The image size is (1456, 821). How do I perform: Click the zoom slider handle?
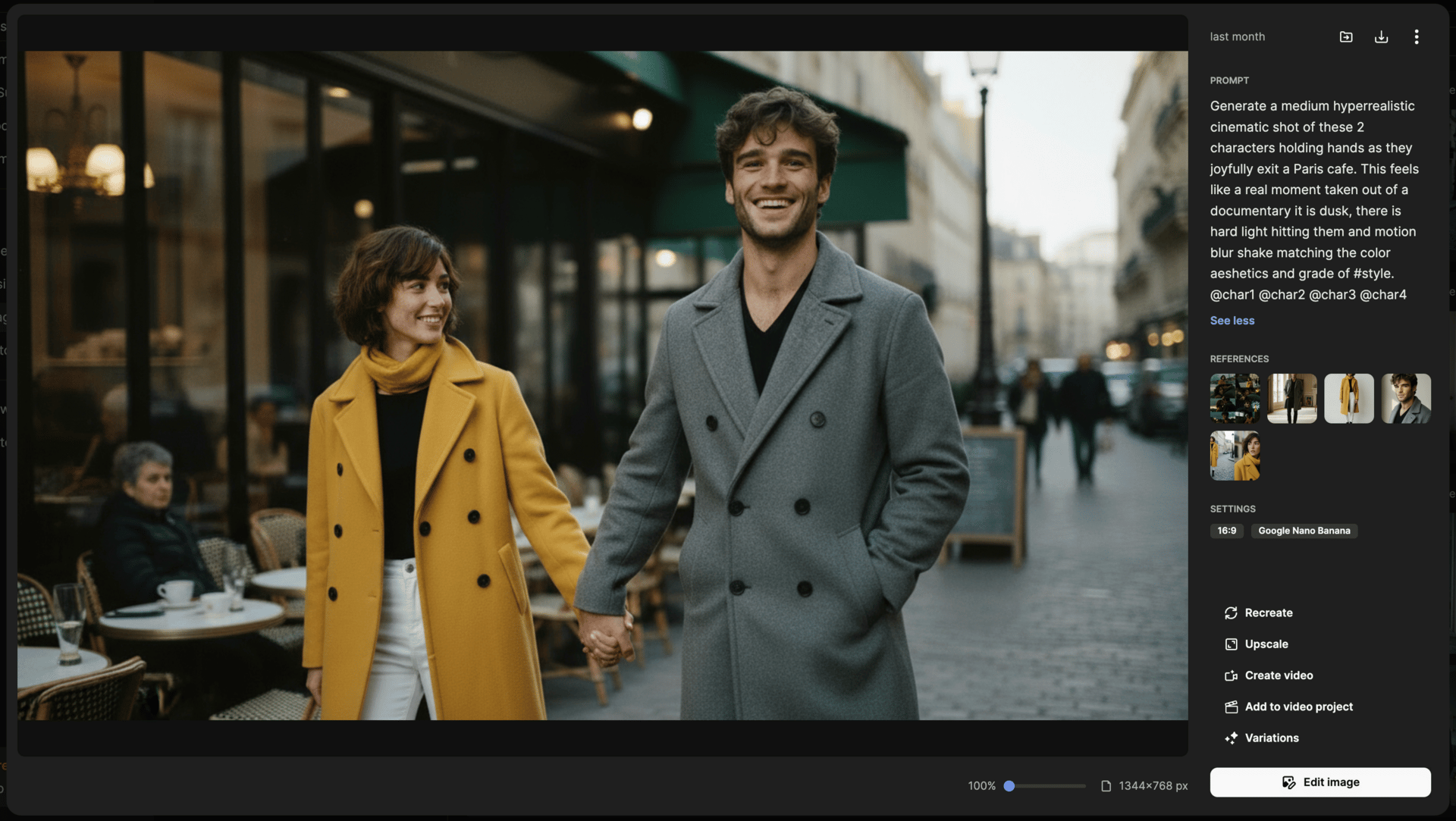[1009, 786]
